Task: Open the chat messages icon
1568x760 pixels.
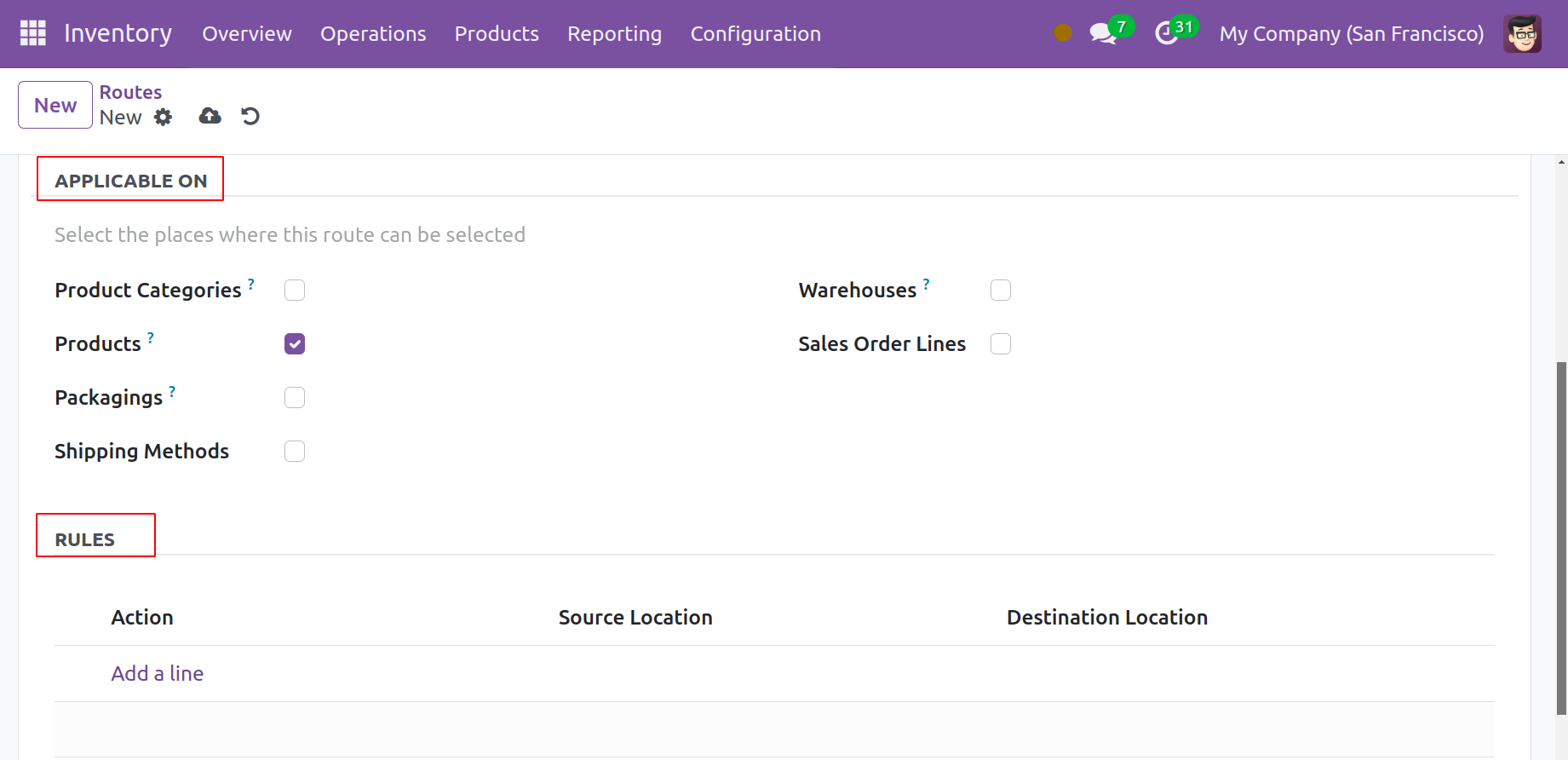Action: 1102,34
